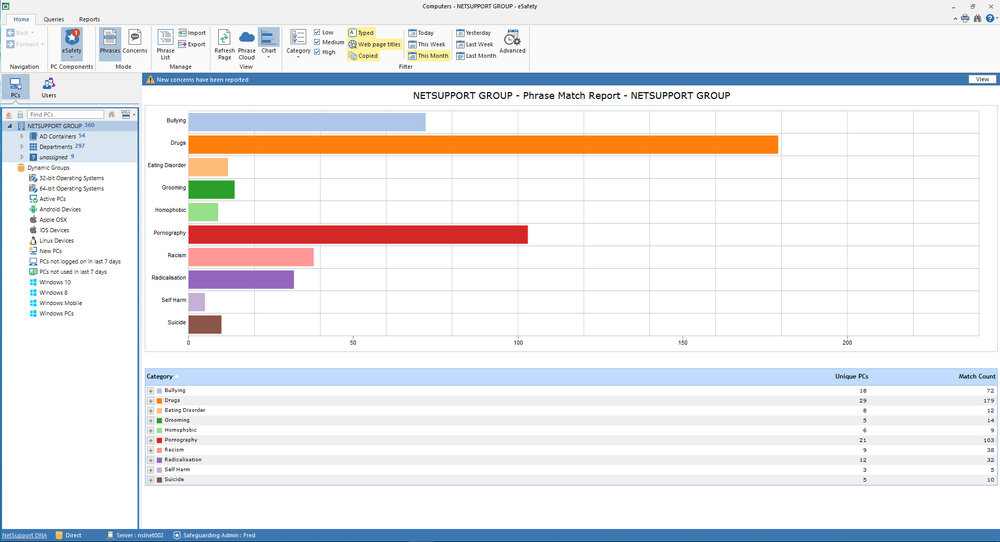The width and height of the screenshot is (1000, 542).
Task: Expand the Suicide category row
Action: [151, 480]
